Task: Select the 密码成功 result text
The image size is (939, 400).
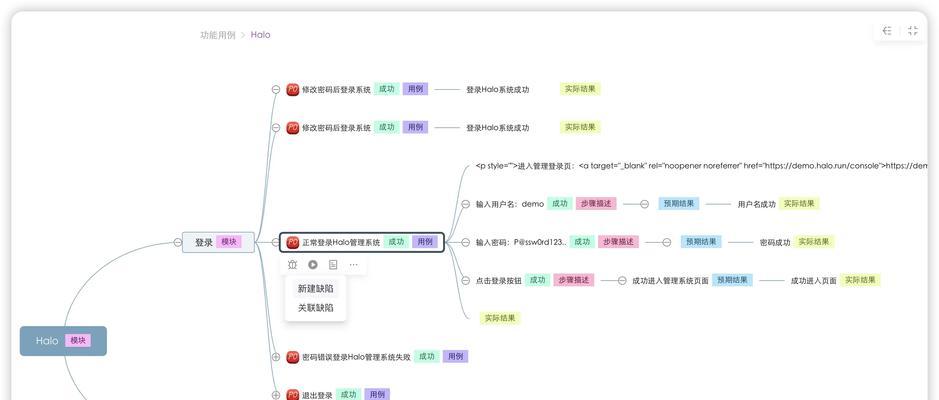Action: [775, 243]
